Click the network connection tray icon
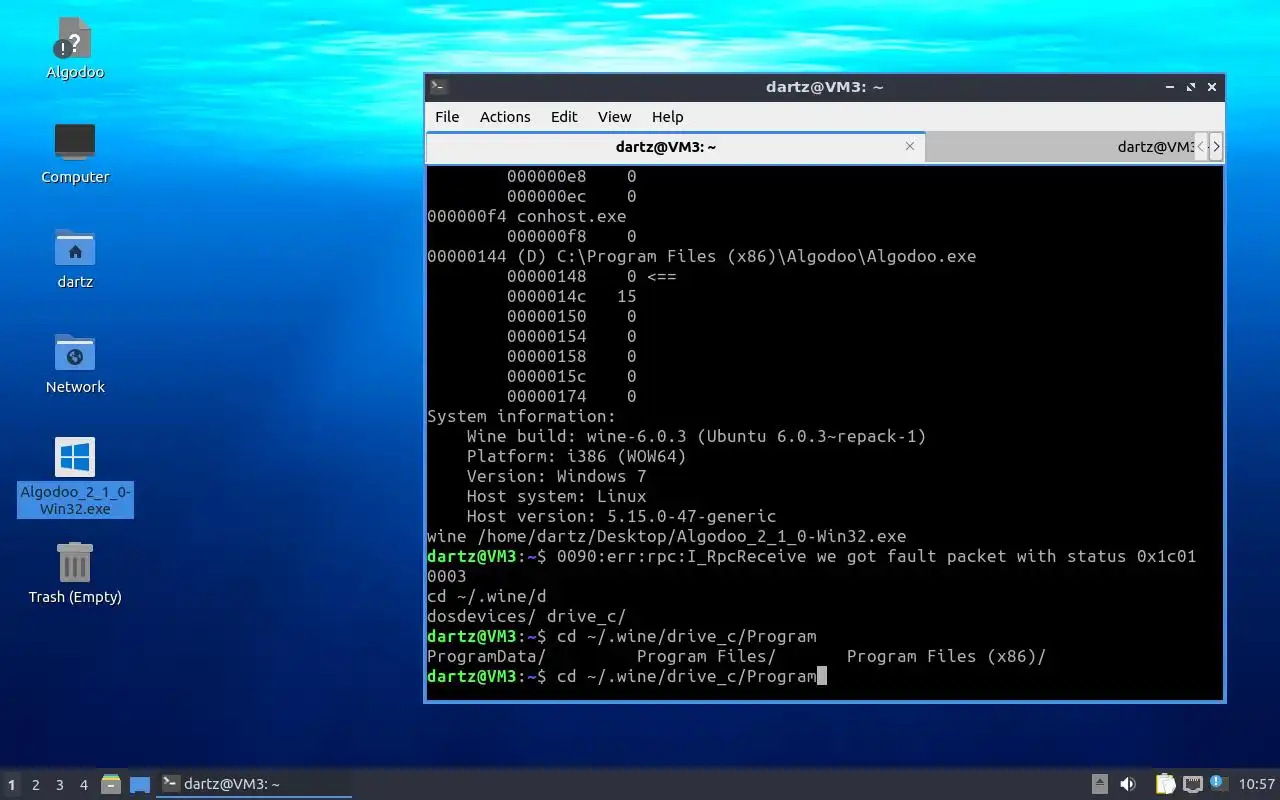This screenshot has width=1280, height=800. pos(1192,784)
